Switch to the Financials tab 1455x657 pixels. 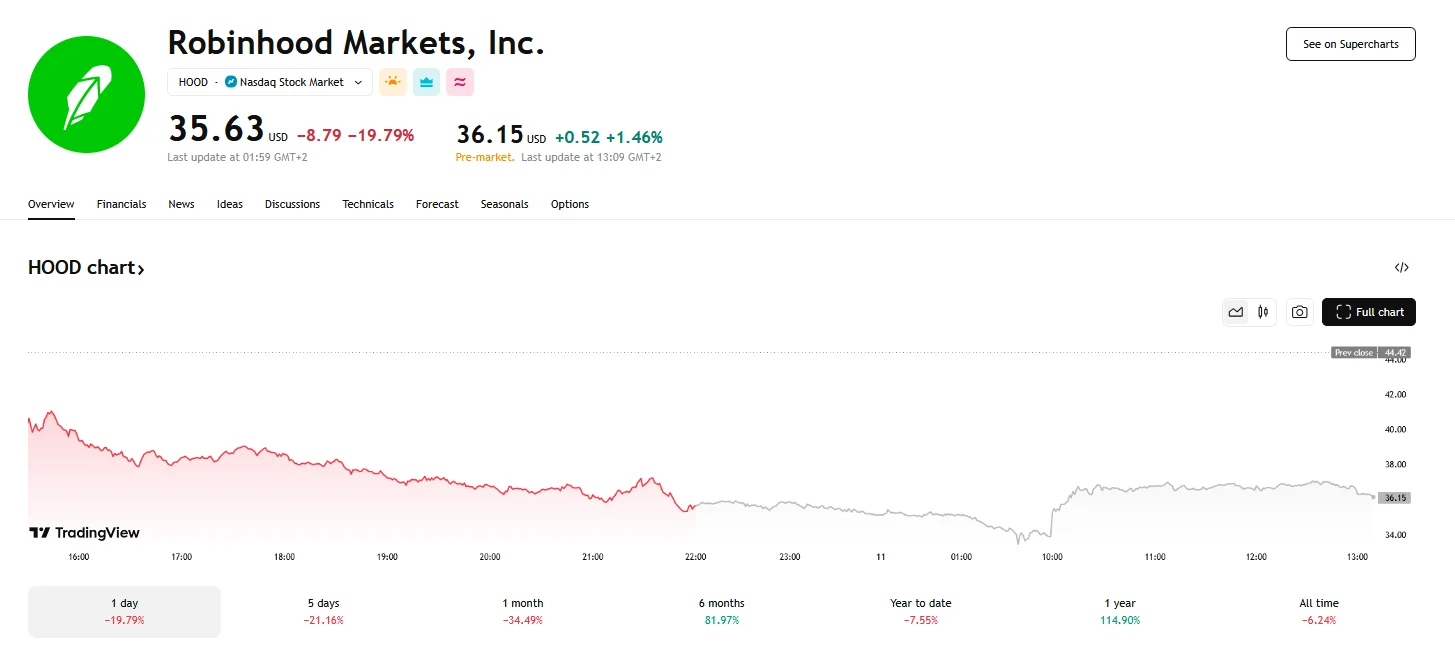coord(121,204)
